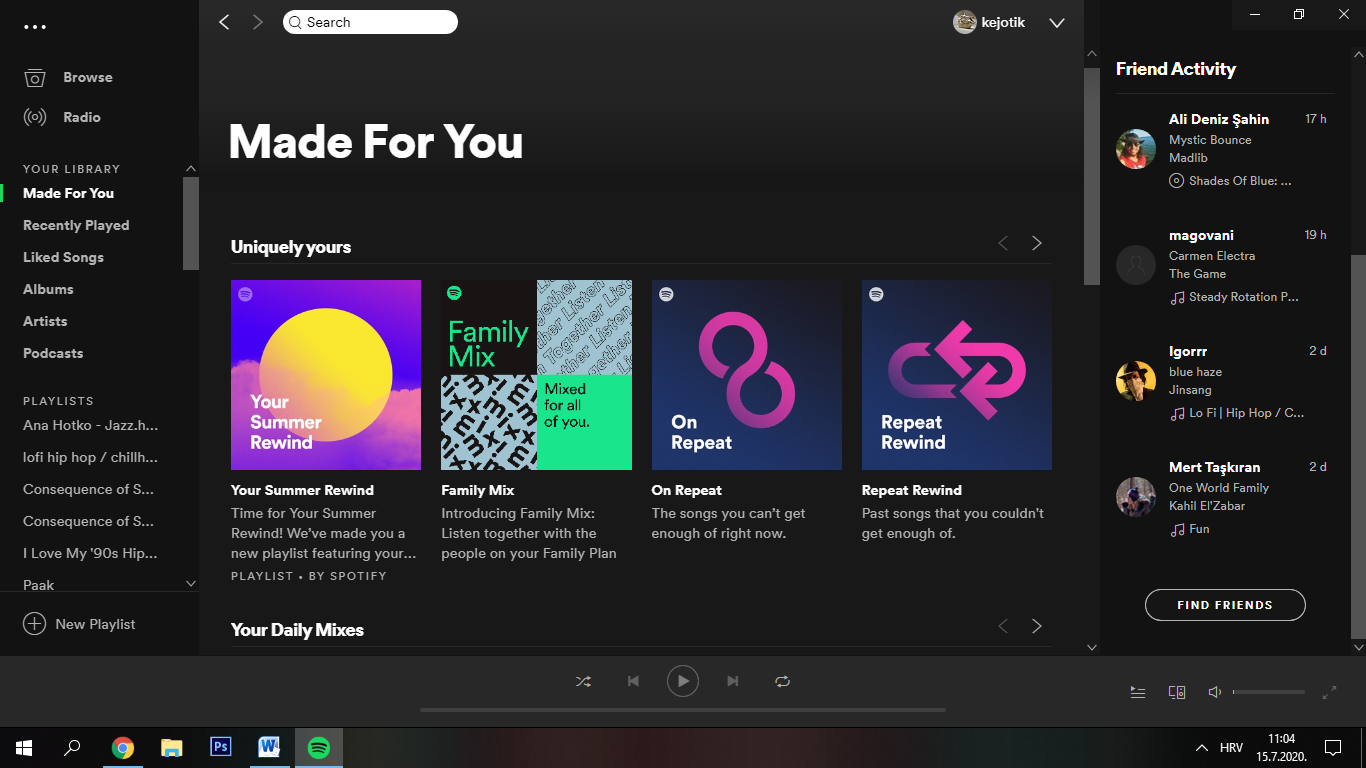Open Your Summer Rewind cover art
Viewport: 1366px width, 768px height.
[x=326, y=375]
